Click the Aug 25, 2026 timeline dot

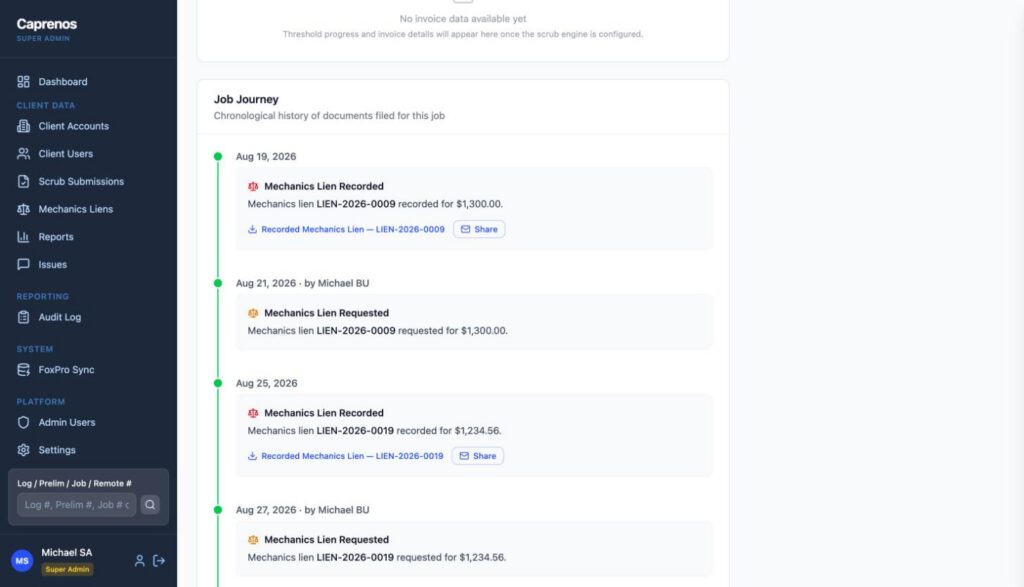point(218,383)
